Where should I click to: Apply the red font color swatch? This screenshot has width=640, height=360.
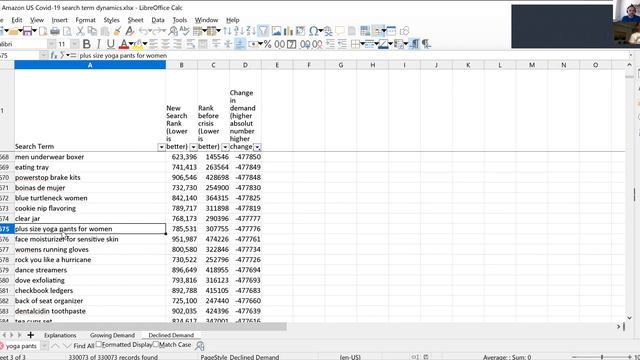click(x=124, y=44)
